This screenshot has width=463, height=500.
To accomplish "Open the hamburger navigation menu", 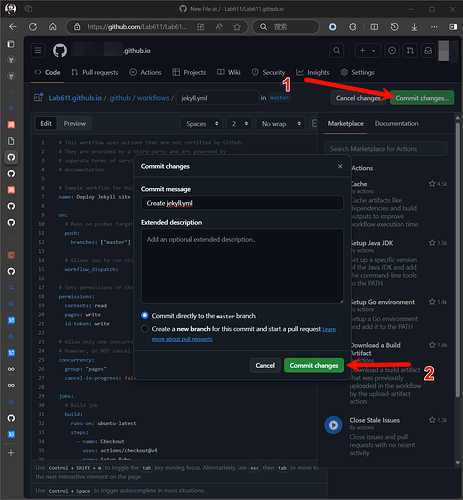I will click(x=38, y=50).
